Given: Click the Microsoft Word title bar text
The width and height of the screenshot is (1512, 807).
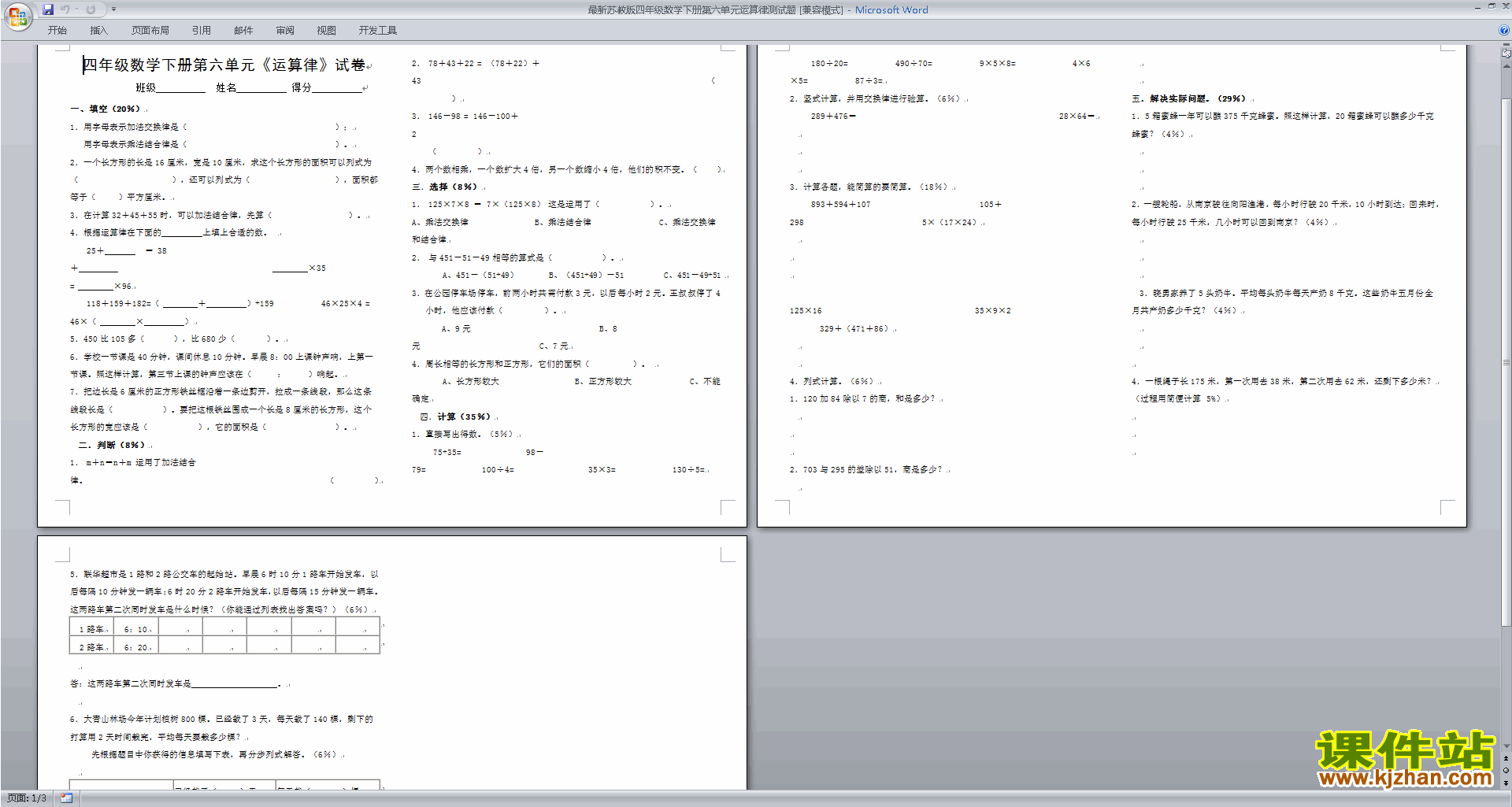Looking at the screenshot, I should pos(891,9).
